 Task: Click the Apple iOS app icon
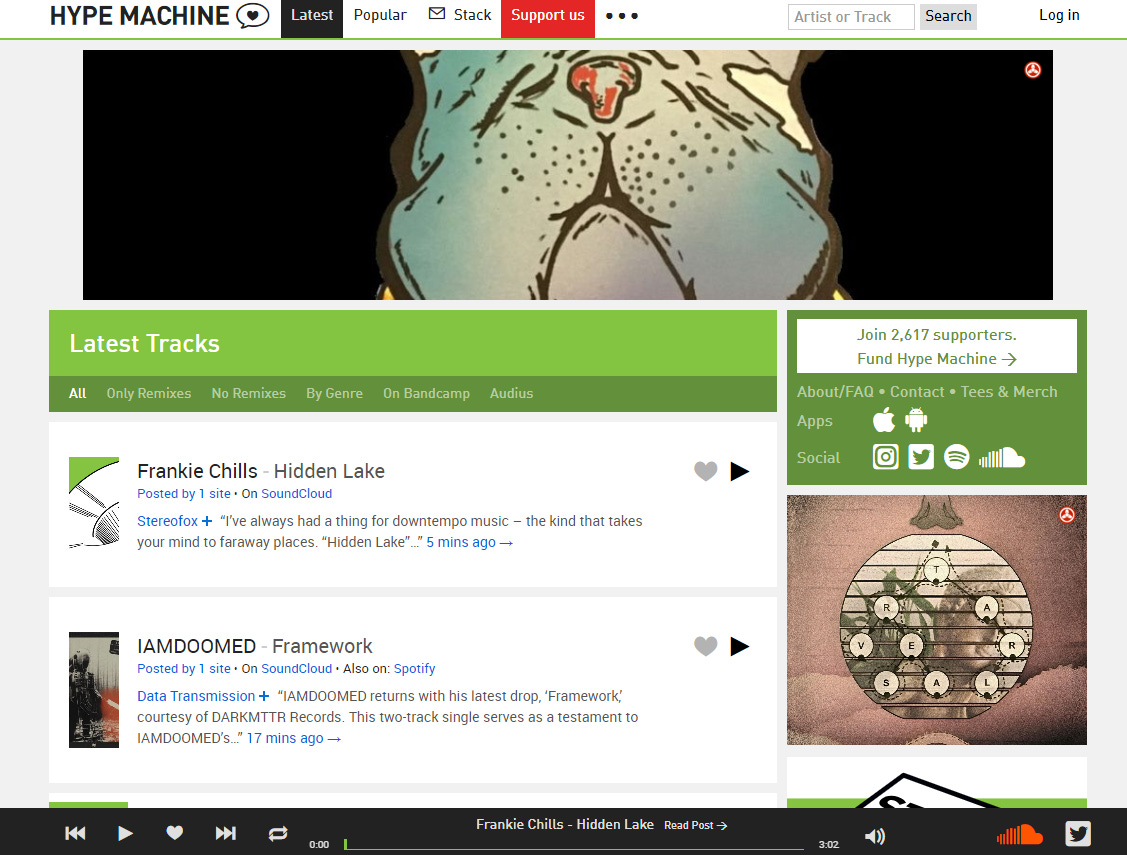click(x=884, y=420)
